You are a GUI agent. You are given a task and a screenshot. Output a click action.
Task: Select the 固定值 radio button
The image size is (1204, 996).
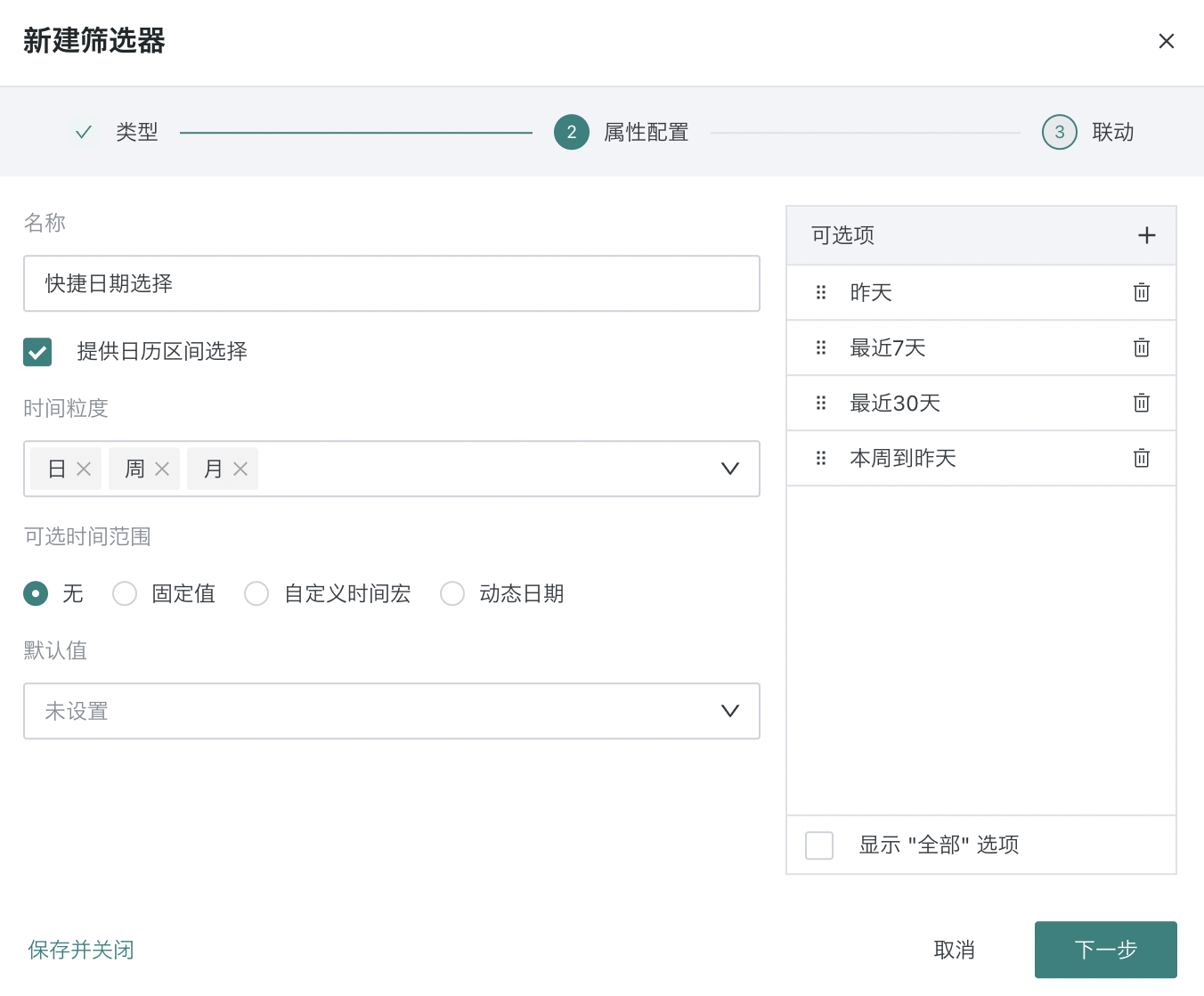click(125, 593)
